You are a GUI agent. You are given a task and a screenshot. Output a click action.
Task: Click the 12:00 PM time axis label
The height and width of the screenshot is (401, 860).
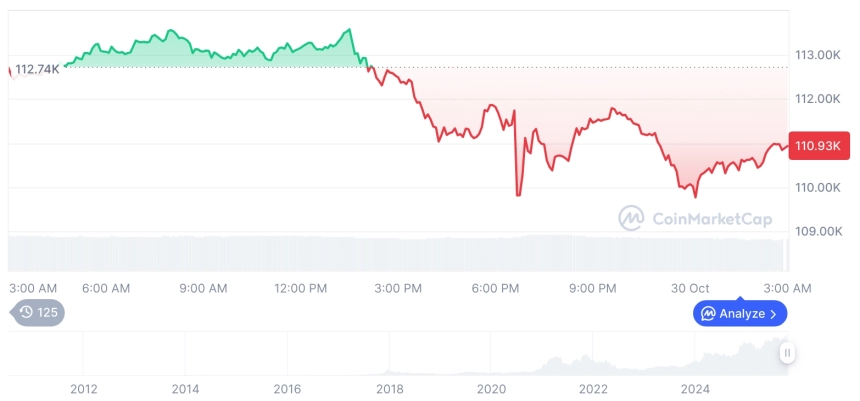pos(300,288)
